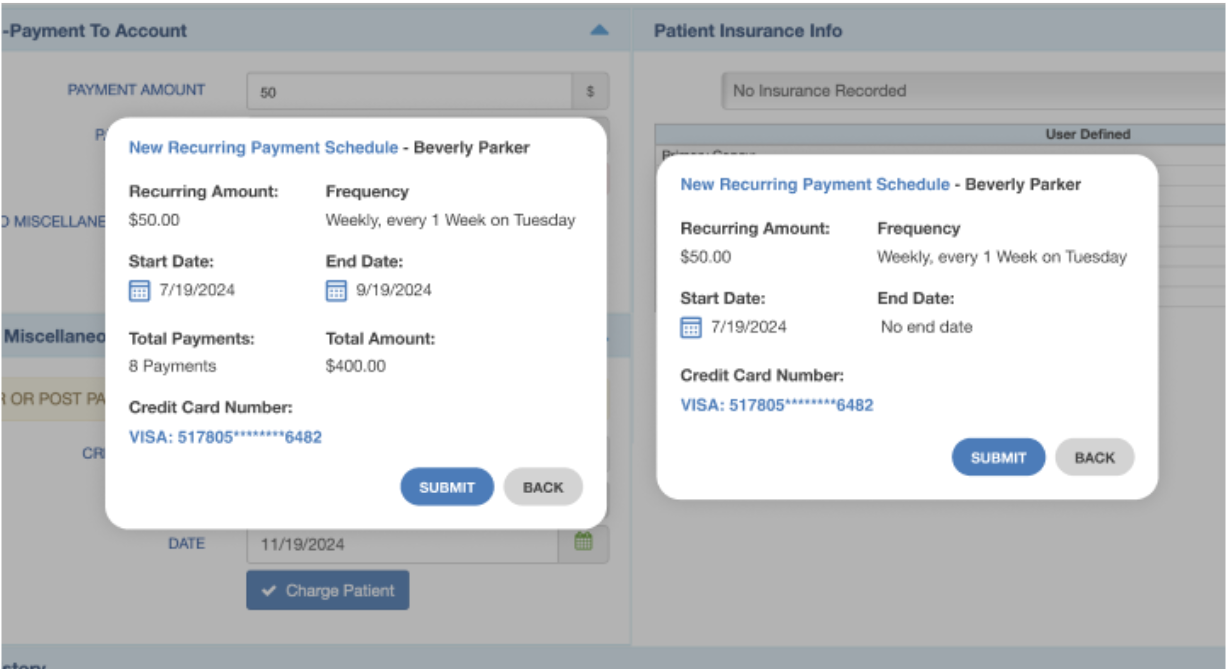The image size is (1226, 669).
Task: Submit the schedule totaling $400.00
Action: (x=447, y=487)
